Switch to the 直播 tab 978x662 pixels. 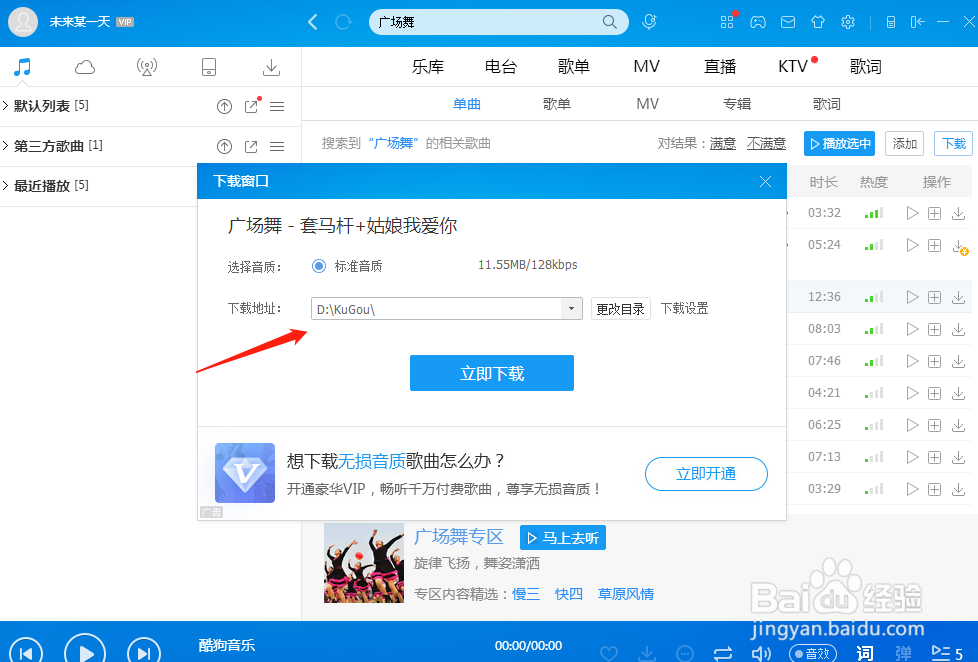pyautogui.click(x=720, y=67)
